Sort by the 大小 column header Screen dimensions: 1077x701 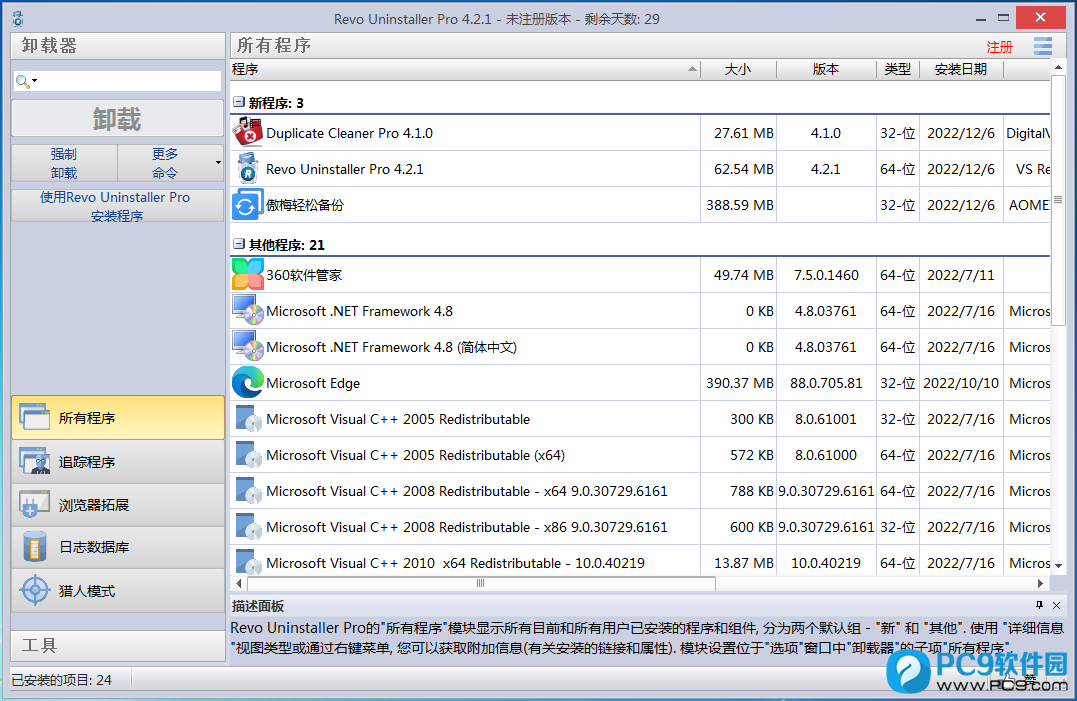(x=738, y=69)
